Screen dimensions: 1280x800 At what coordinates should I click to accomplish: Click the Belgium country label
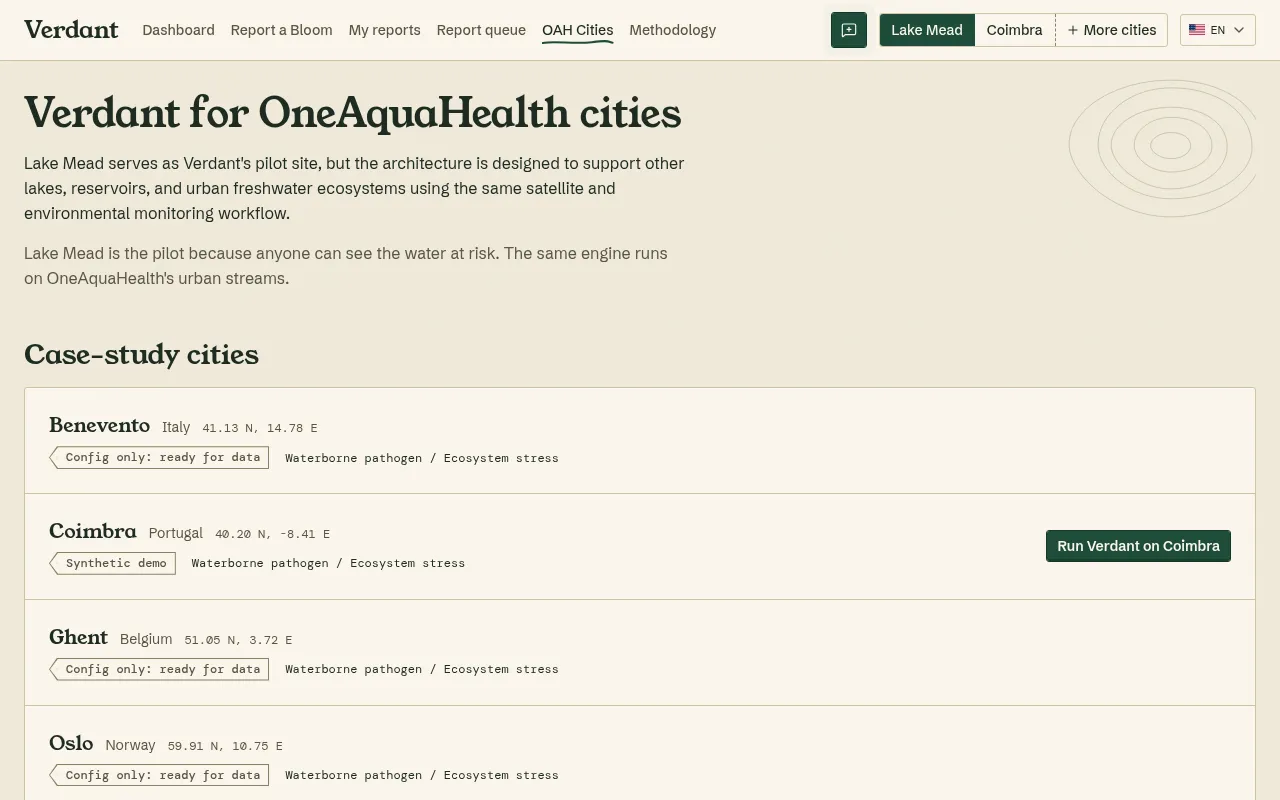(146, 639)
